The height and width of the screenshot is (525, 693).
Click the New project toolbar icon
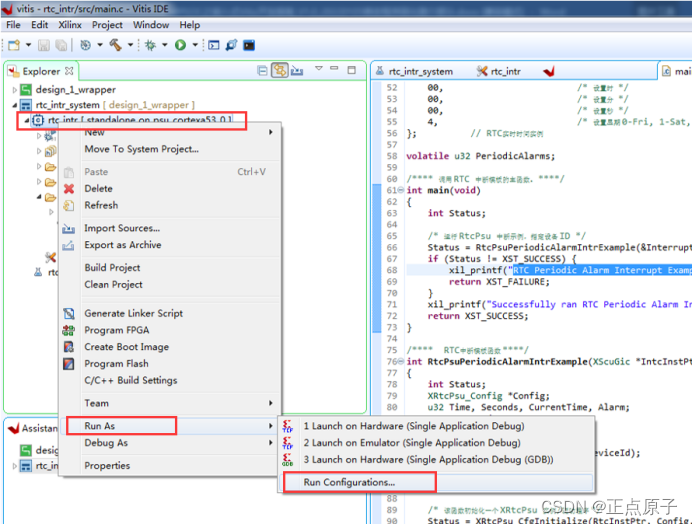(x=14, y=45)
